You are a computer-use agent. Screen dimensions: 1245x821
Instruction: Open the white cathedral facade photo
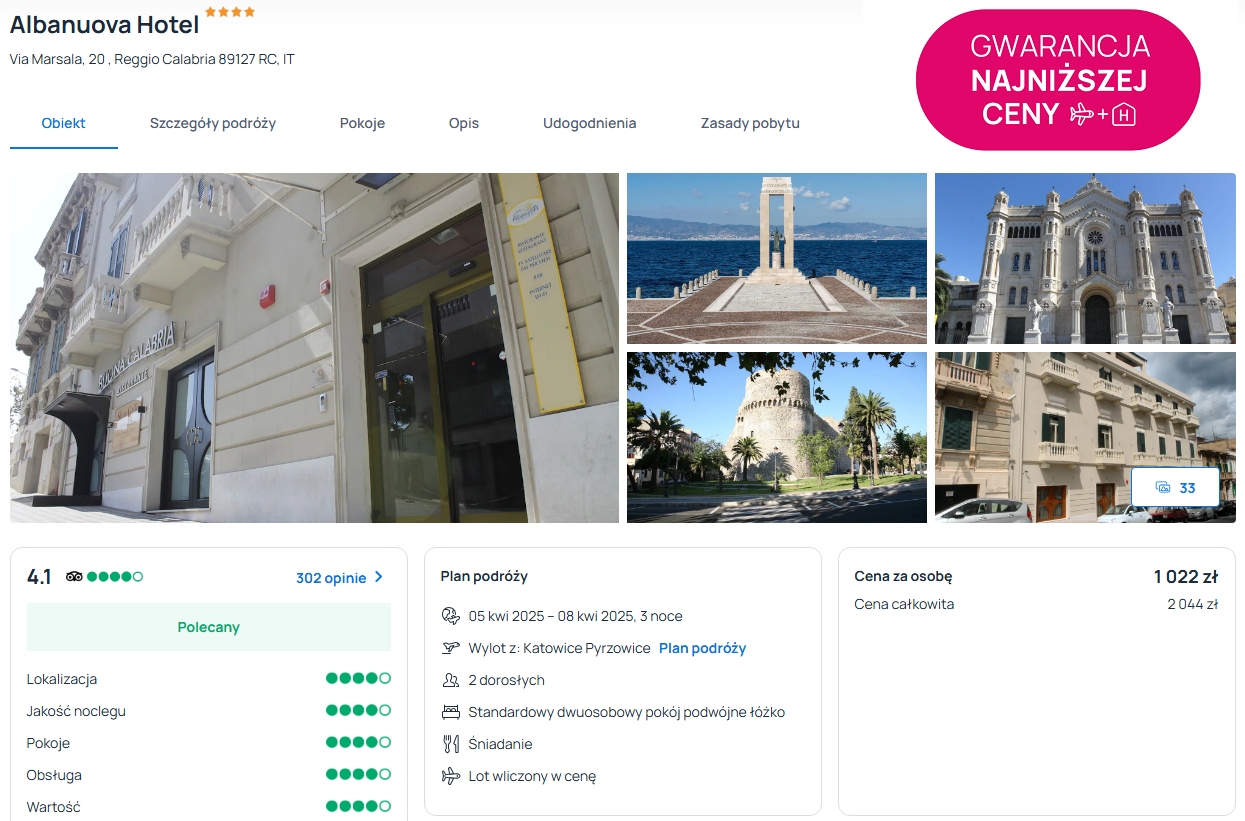[x=1085, y=258]
